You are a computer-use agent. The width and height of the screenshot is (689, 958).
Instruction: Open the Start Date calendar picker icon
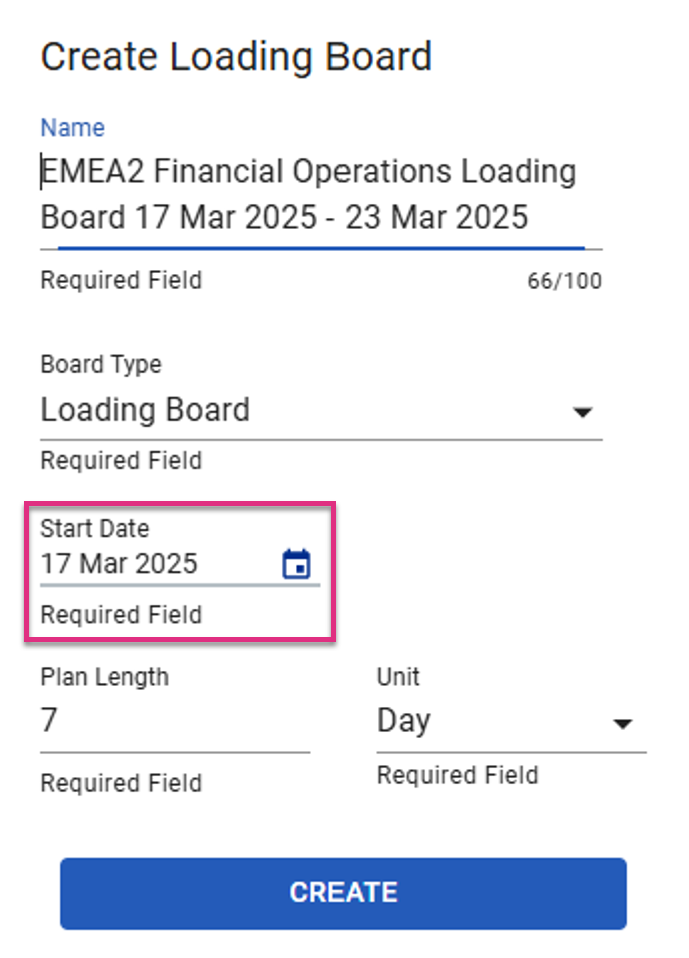(296, 563)
